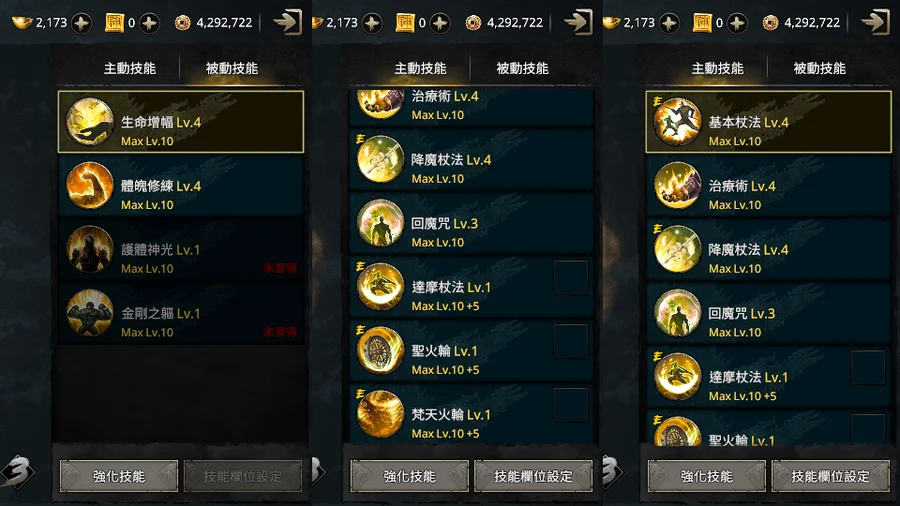This screenshot has width=900, height=506.
Task: Click 技能欄位設定 button in the middle panel
Action: click(533, 476)
